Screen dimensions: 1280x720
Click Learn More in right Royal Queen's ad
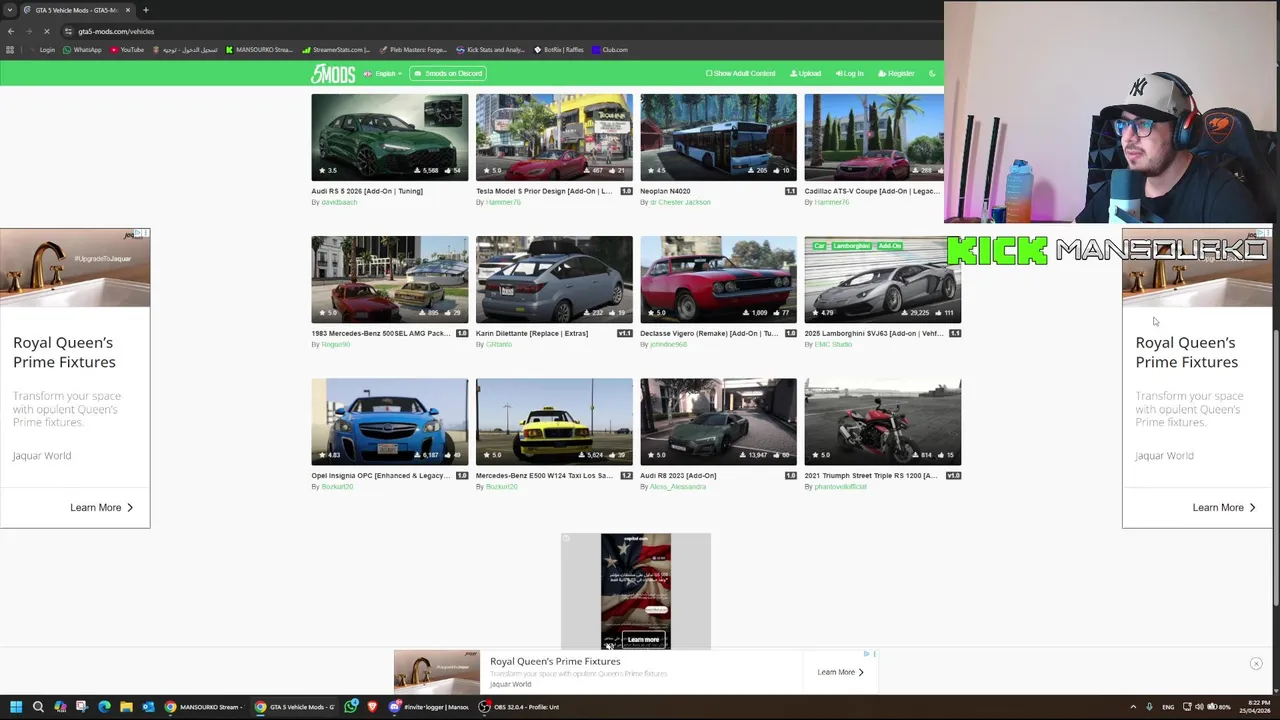tap(1223, 507)
